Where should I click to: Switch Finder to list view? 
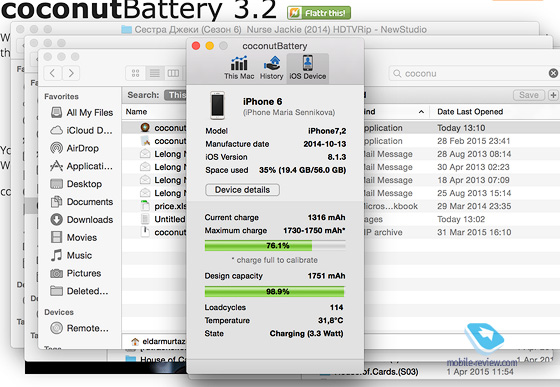(x=155, y=74)
